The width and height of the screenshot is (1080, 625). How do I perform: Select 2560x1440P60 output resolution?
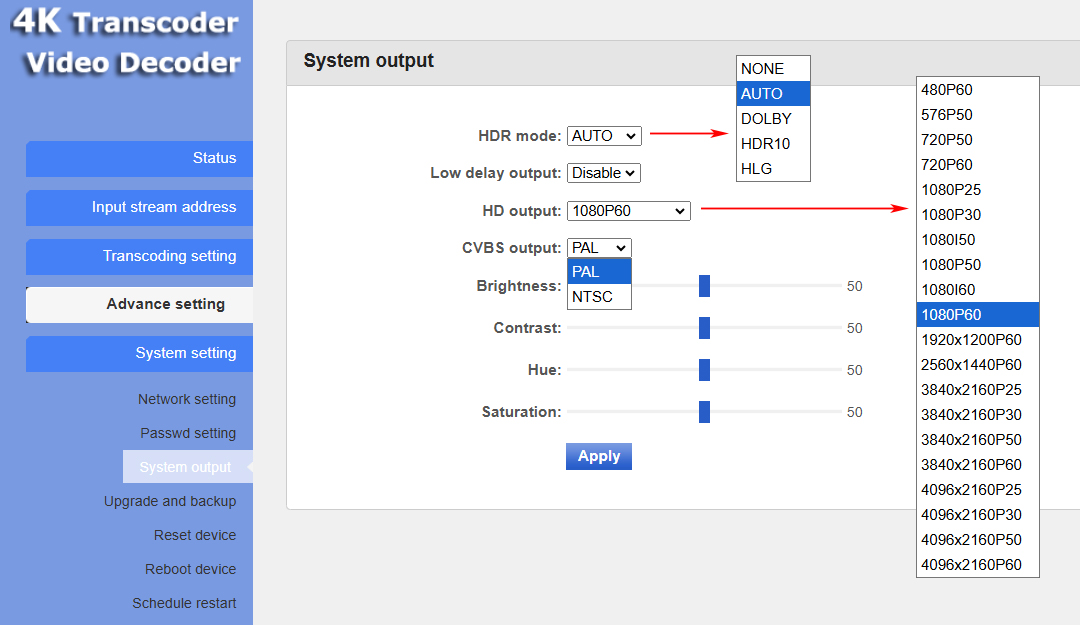(x=977, y=365)
